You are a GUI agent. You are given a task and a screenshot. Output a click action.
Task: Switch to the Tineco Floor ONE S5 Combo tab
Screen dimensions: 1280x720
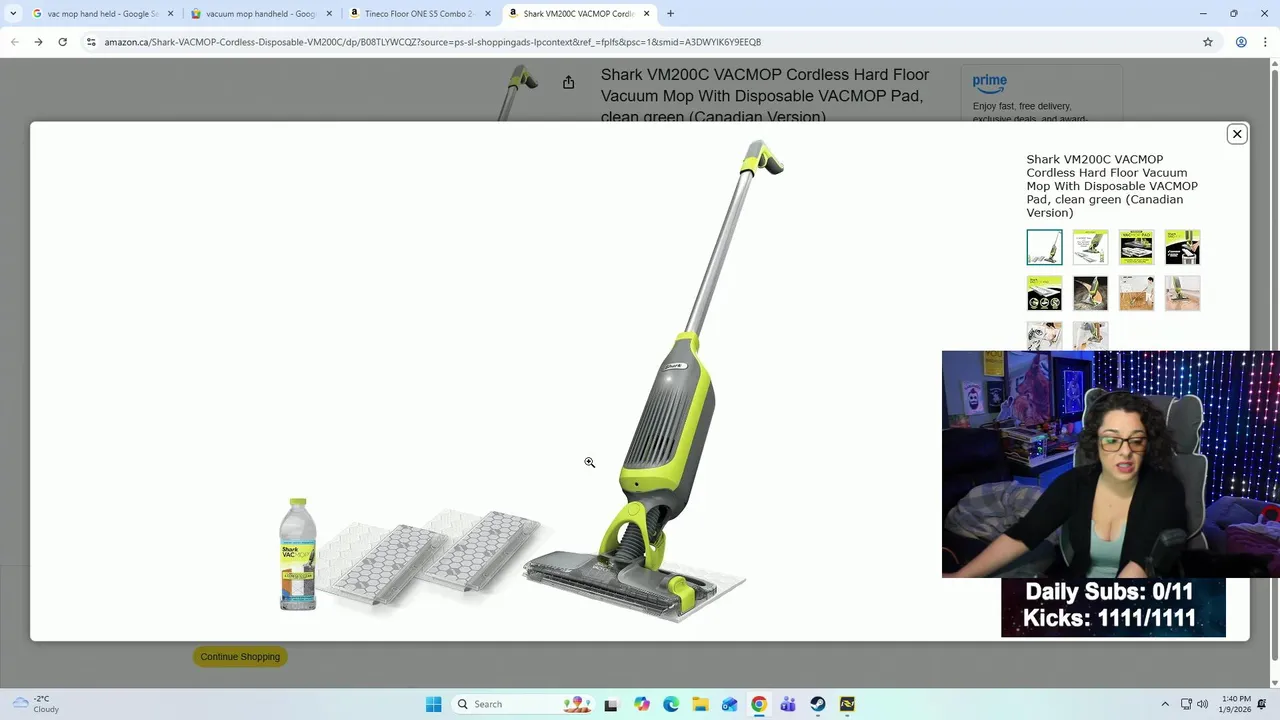click(419, 14)
